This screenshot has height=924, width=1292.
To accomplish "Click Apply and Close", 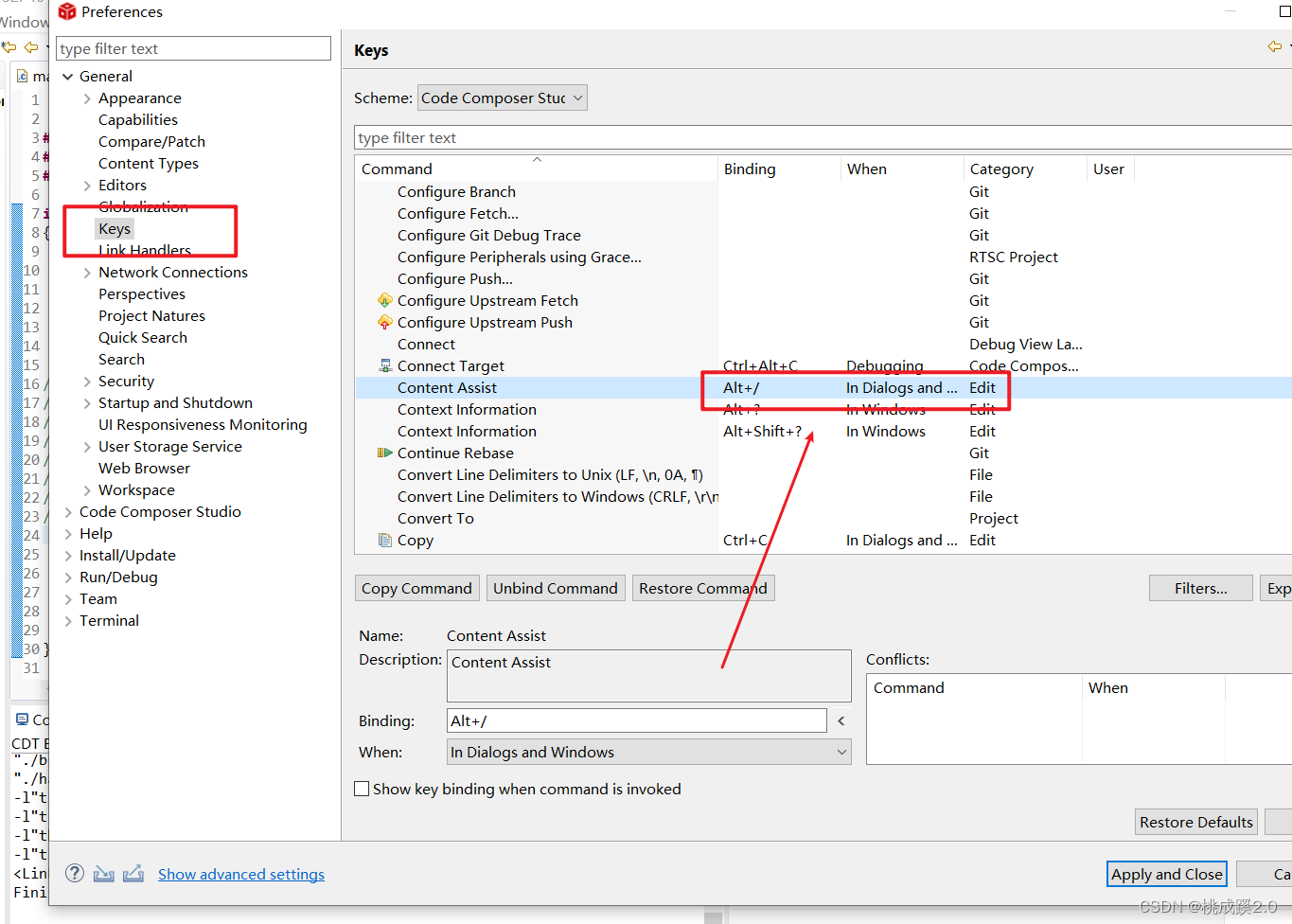I will [x=1167, y=874].
